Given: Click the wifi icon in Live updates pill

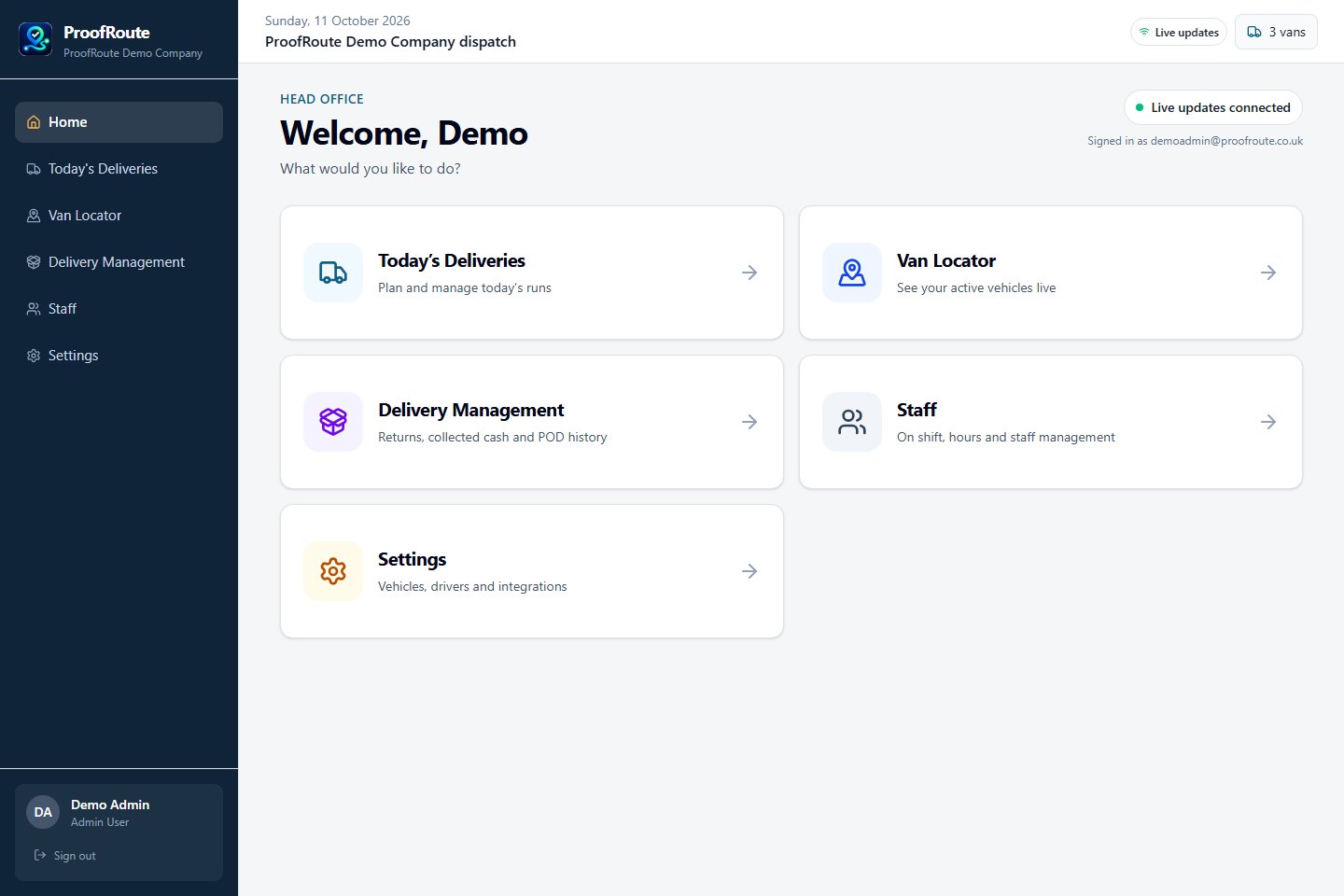Looking at the screenshot, I should (1144, 32).
